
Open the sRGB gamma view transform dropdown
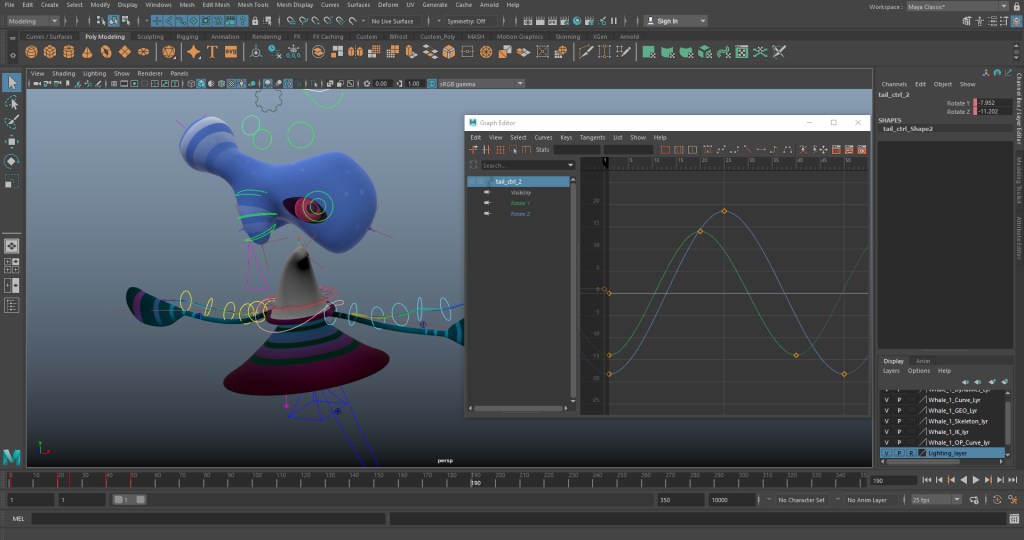[475, 84]
